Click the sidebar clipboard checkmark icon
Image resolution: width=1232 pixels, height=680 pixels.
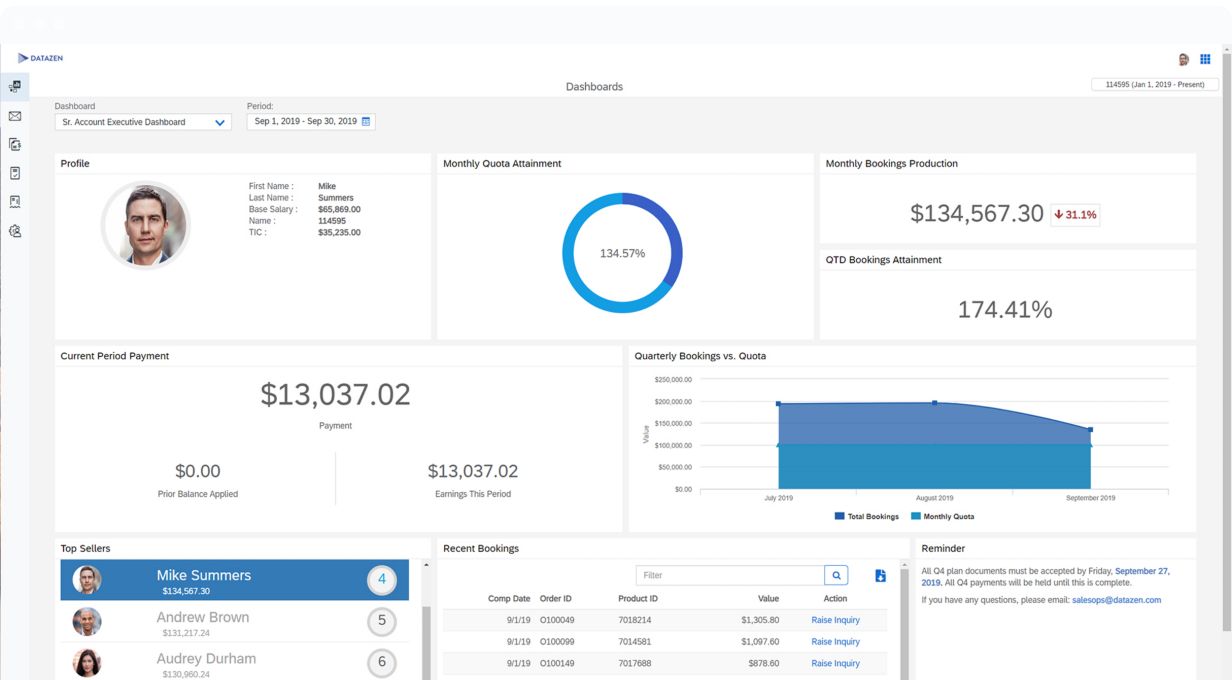point(15,173)
